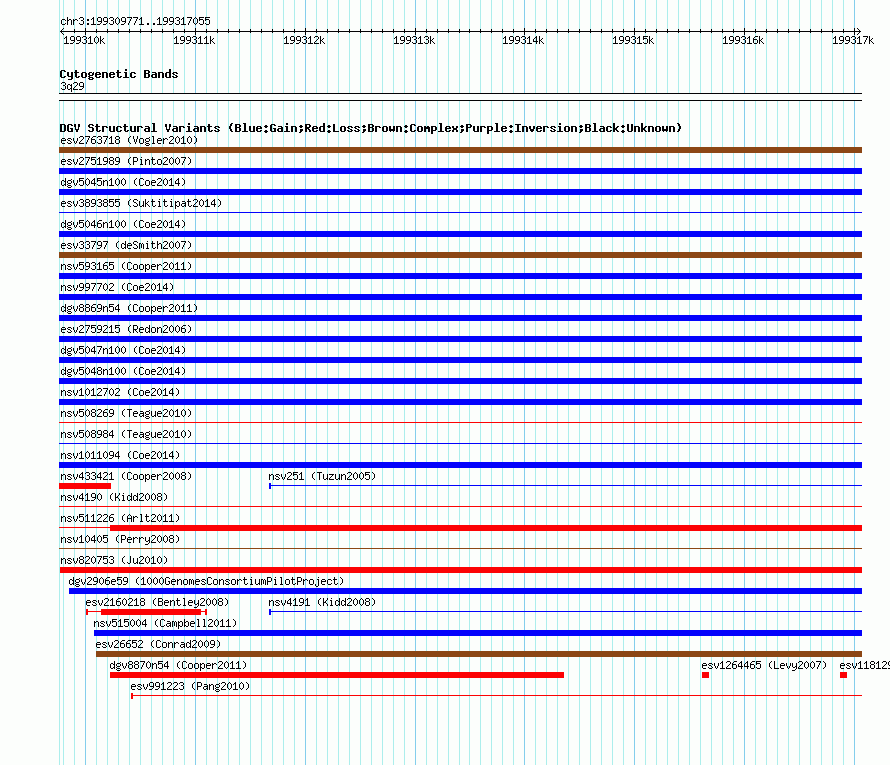Click the 199314k ruler tick label
The image size is (890, 765).
pos(523,40)
